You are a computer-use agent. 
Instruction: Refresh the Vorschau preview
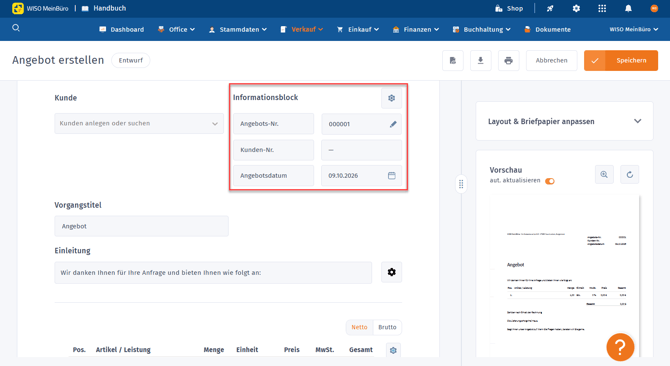tap(629, 175)
